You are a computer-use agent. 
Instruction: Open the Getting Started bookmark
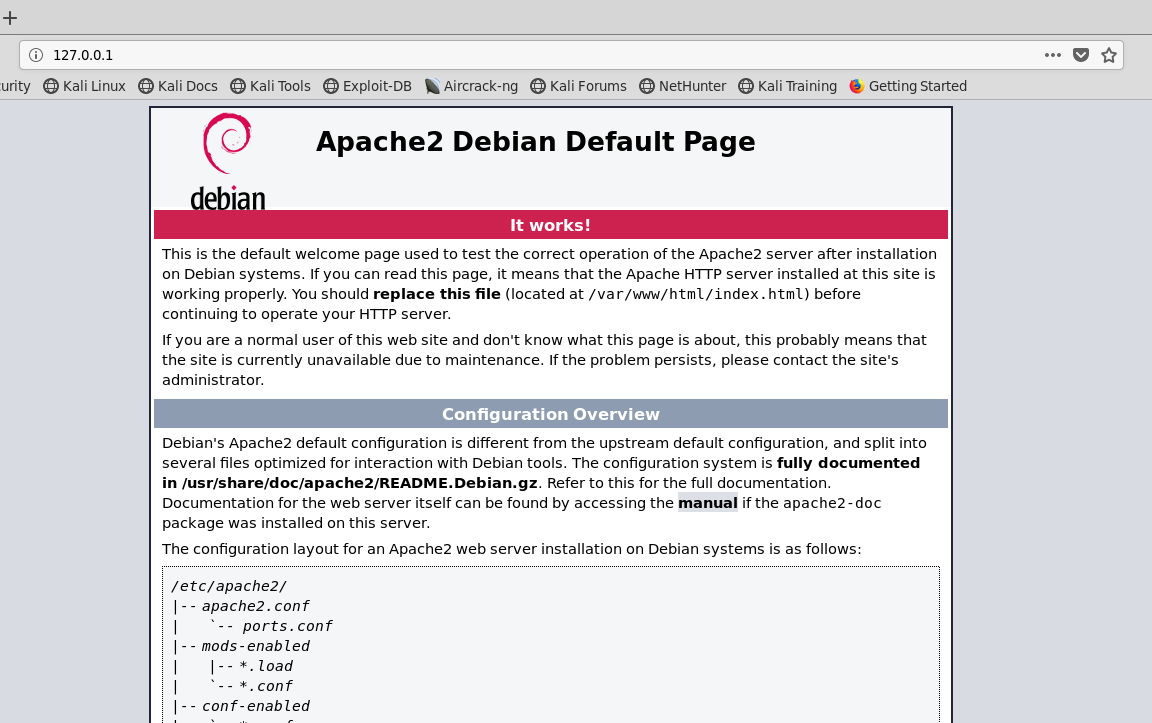click(908, 86)
